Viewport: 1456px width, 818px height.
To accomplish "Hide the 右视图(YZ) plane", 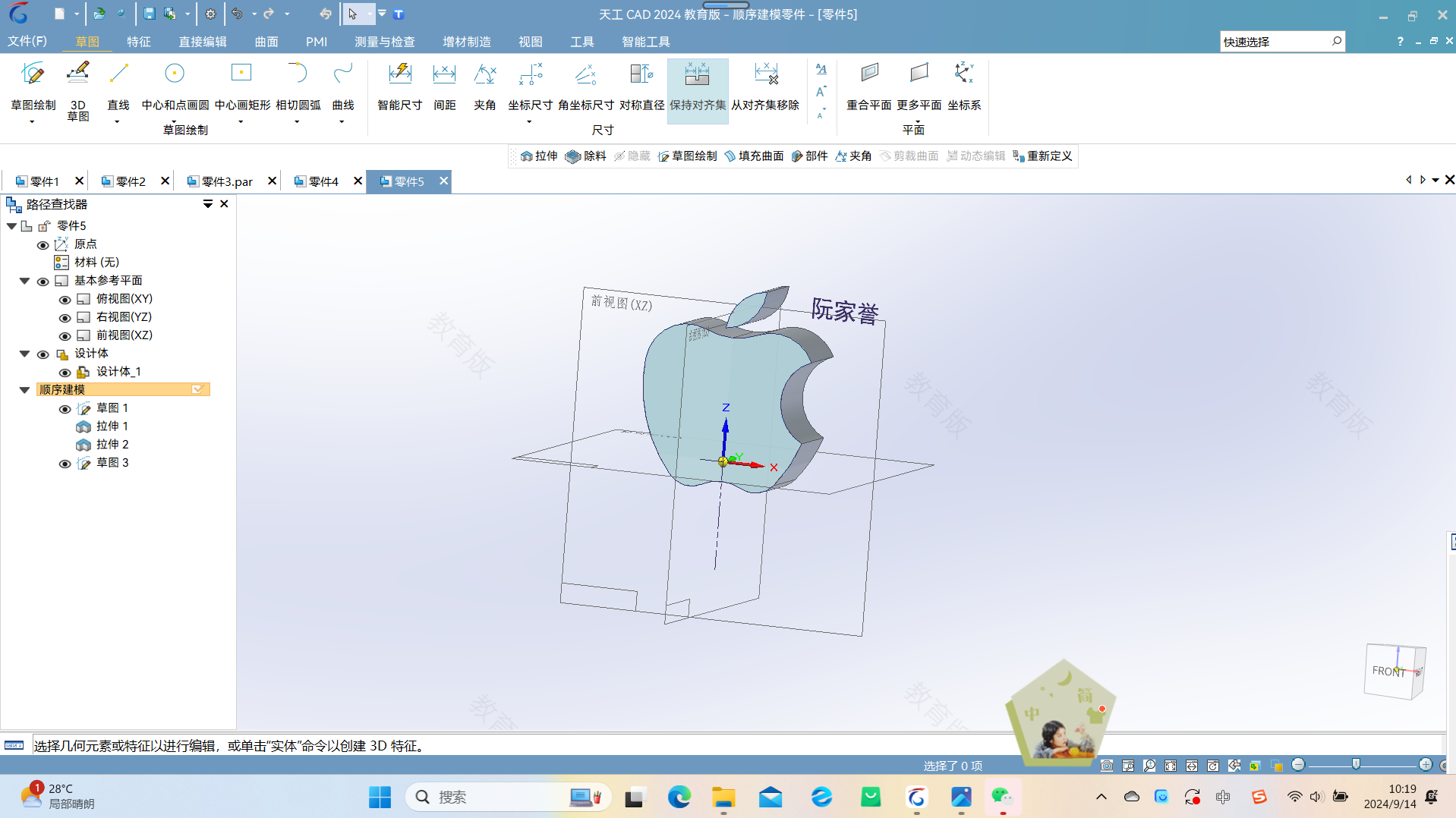I will [65, 318].
